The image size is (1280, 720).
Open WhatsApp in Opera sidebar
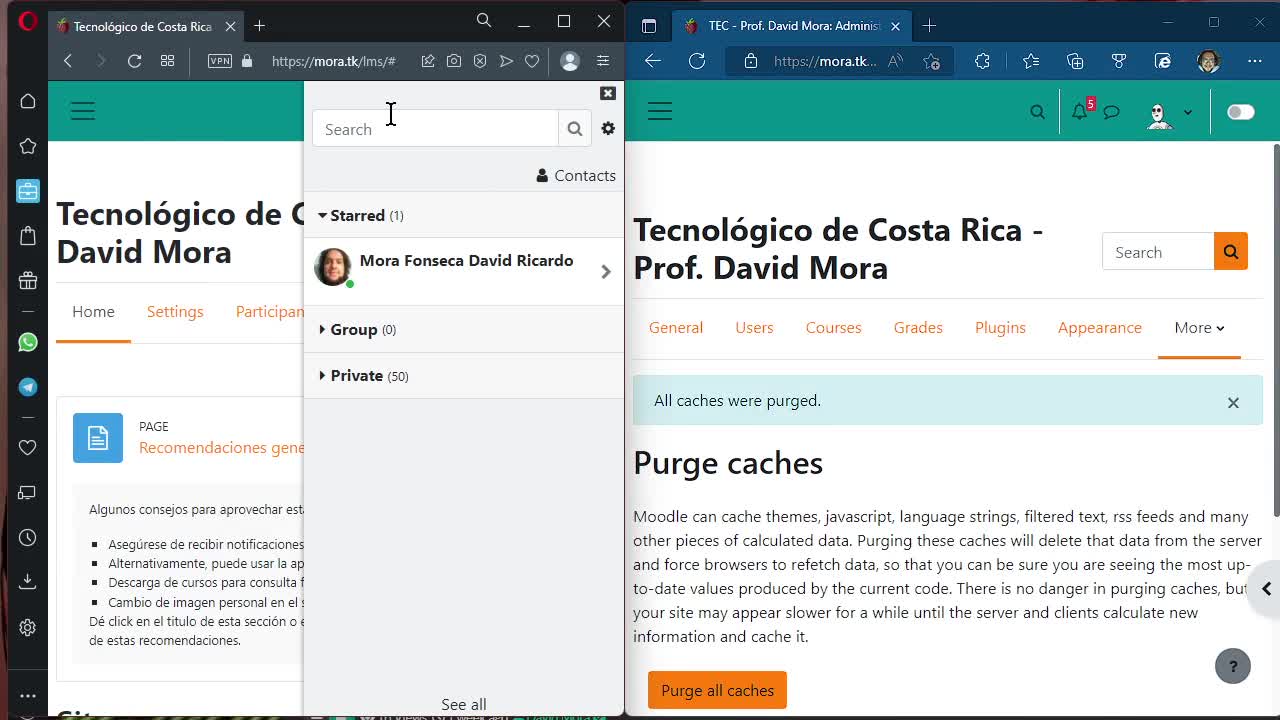point(28,342)
